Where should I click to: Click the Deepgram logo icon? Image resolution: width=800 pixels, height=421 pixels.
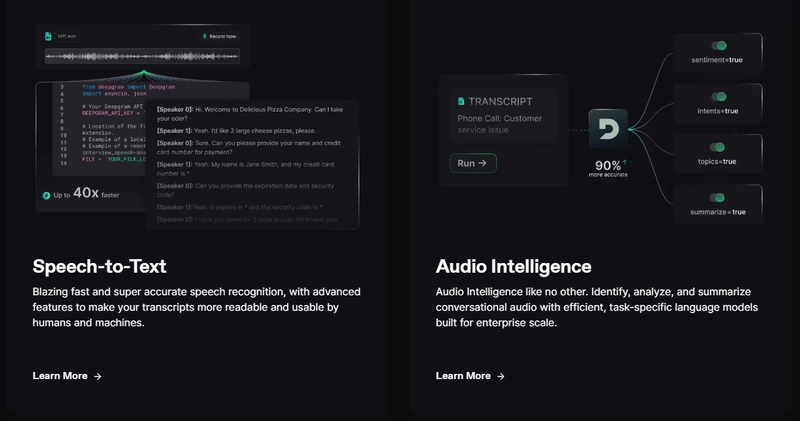click(x=608, y=129)
